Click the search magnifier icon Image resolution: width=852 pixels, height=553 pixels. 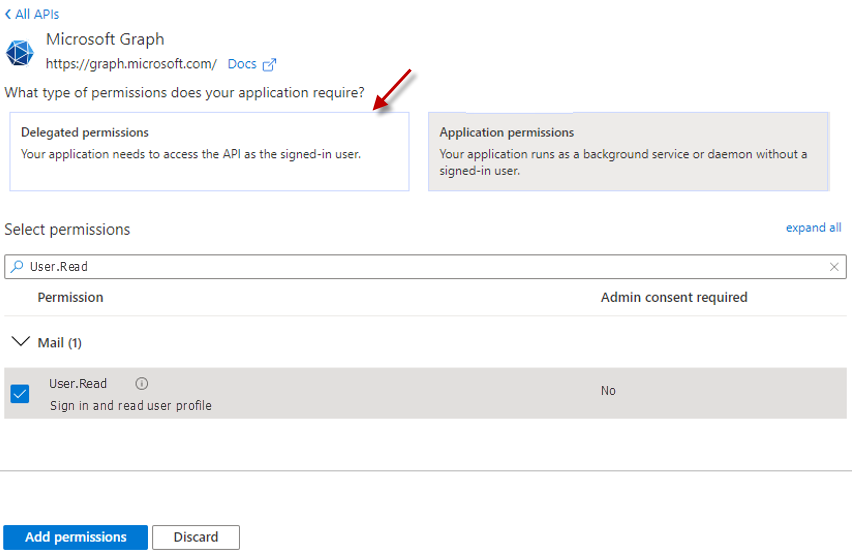pos(17,266)
